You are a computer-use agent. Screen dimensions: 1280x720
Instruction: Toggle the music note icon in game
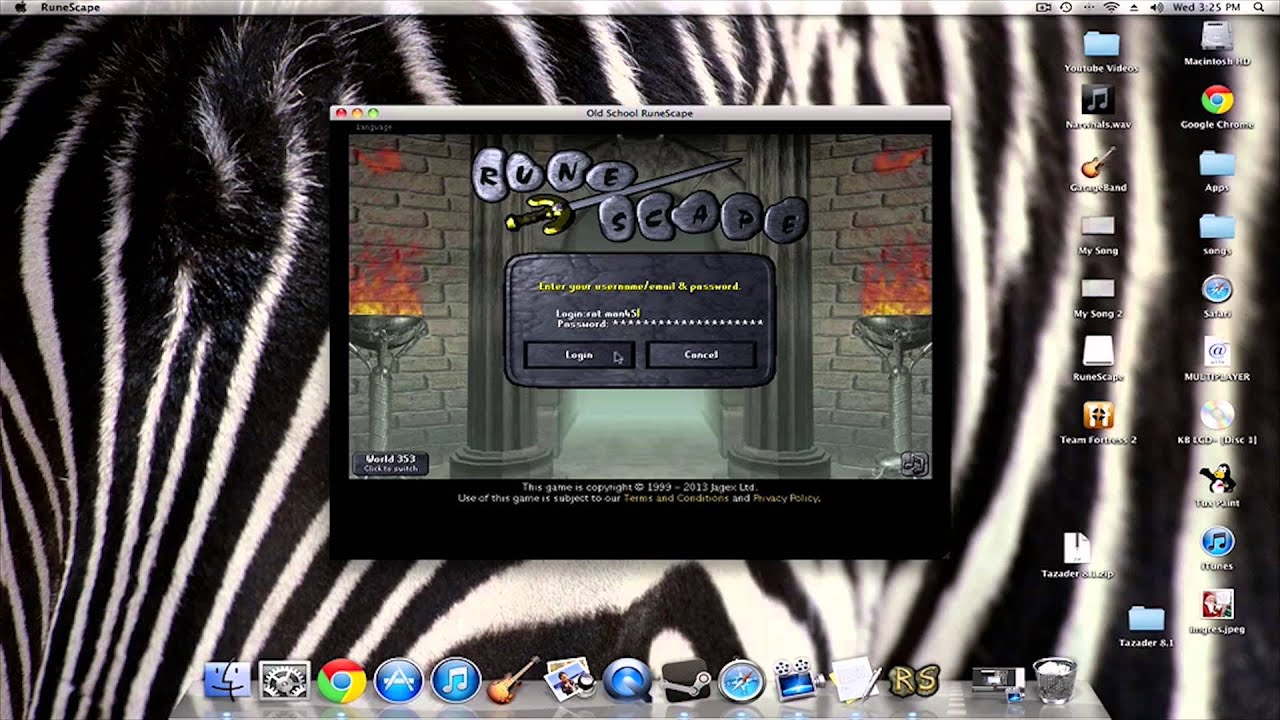(x=914, y=463)
